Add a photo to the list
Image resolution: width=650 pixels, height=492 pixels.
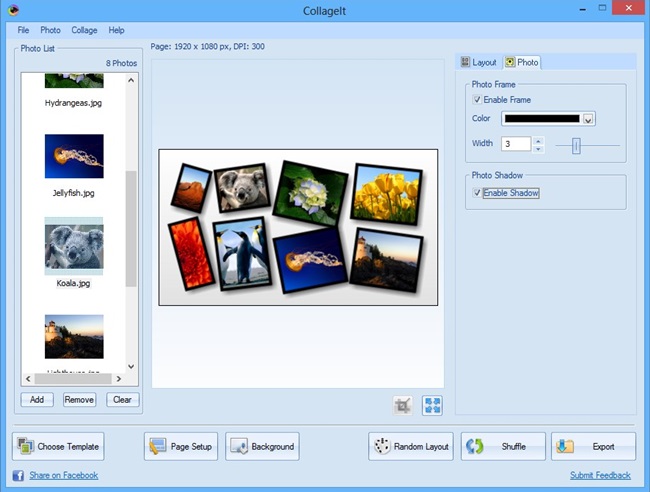37,400
